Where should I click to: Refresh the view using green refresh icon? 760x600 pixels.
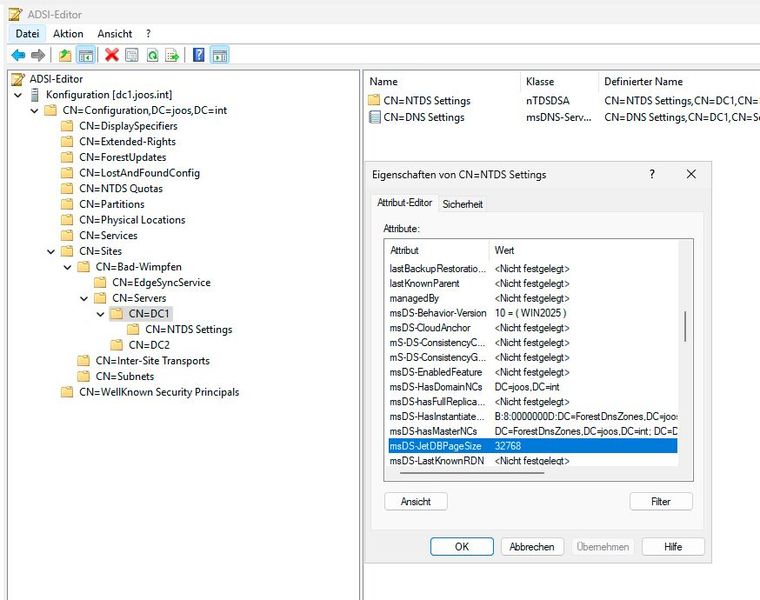pyautogui.click(x=152, y=55)
